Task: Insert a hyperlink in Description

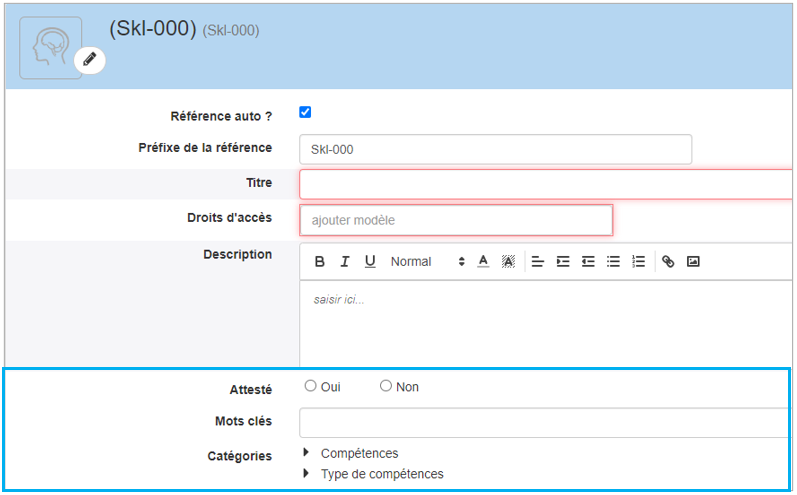Action: [x=668, y=262]
